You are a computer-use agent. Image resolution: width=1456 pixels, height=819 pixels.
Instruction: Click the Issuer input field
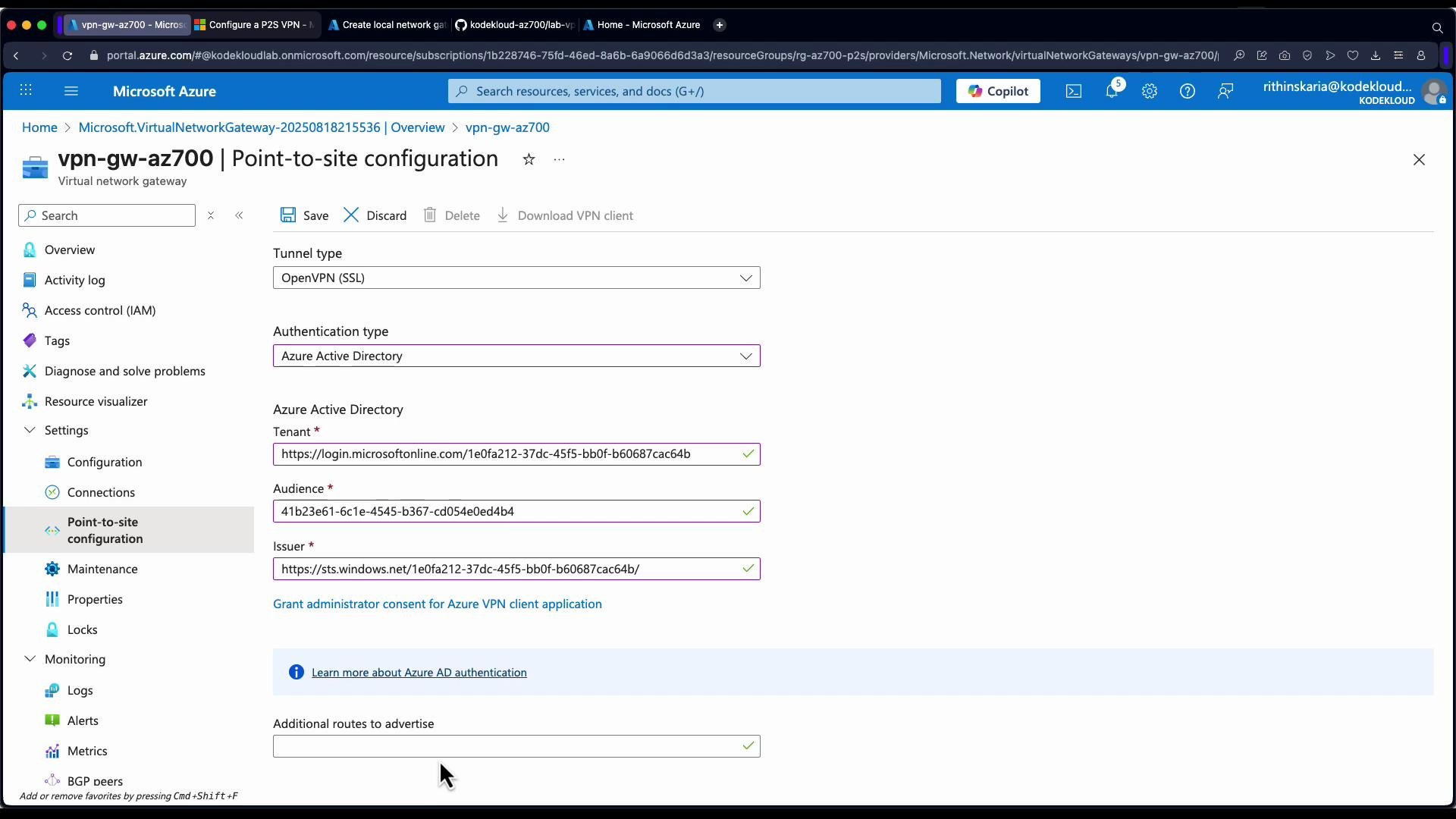[x=516, y=569]
